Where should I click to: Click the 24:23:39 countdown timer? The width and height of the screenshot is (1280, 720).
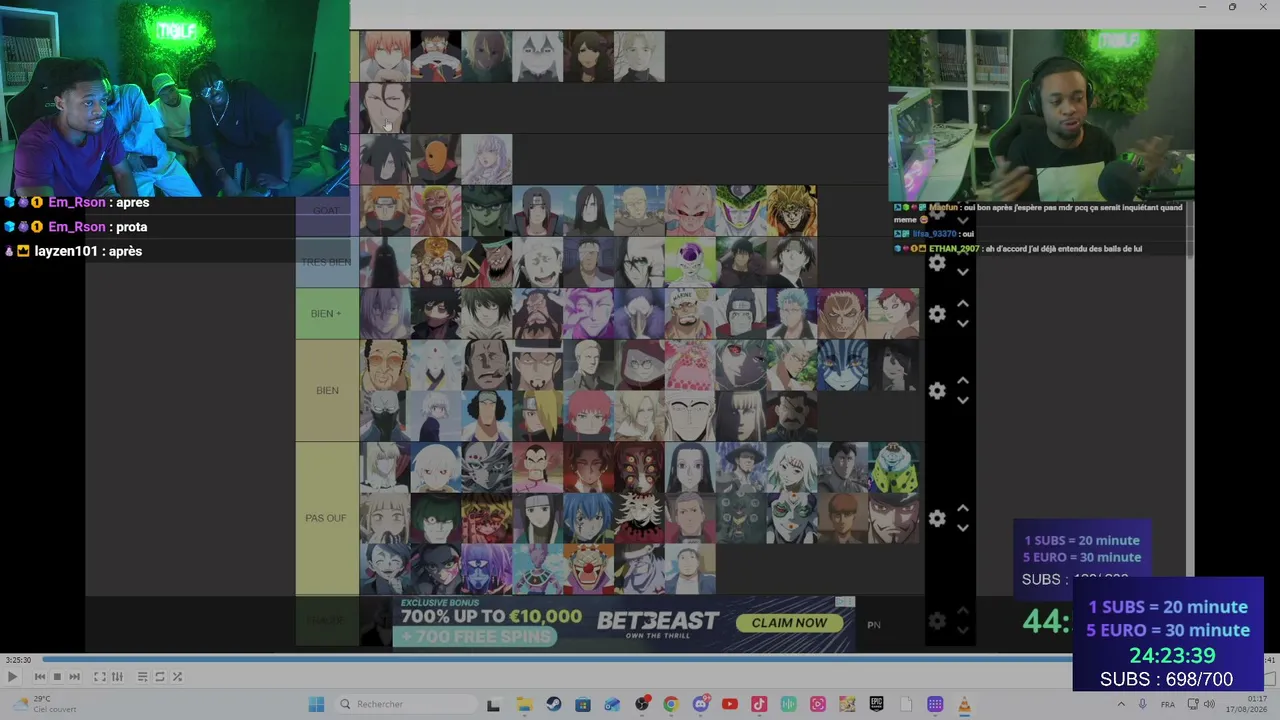(x=1172, y=656)
